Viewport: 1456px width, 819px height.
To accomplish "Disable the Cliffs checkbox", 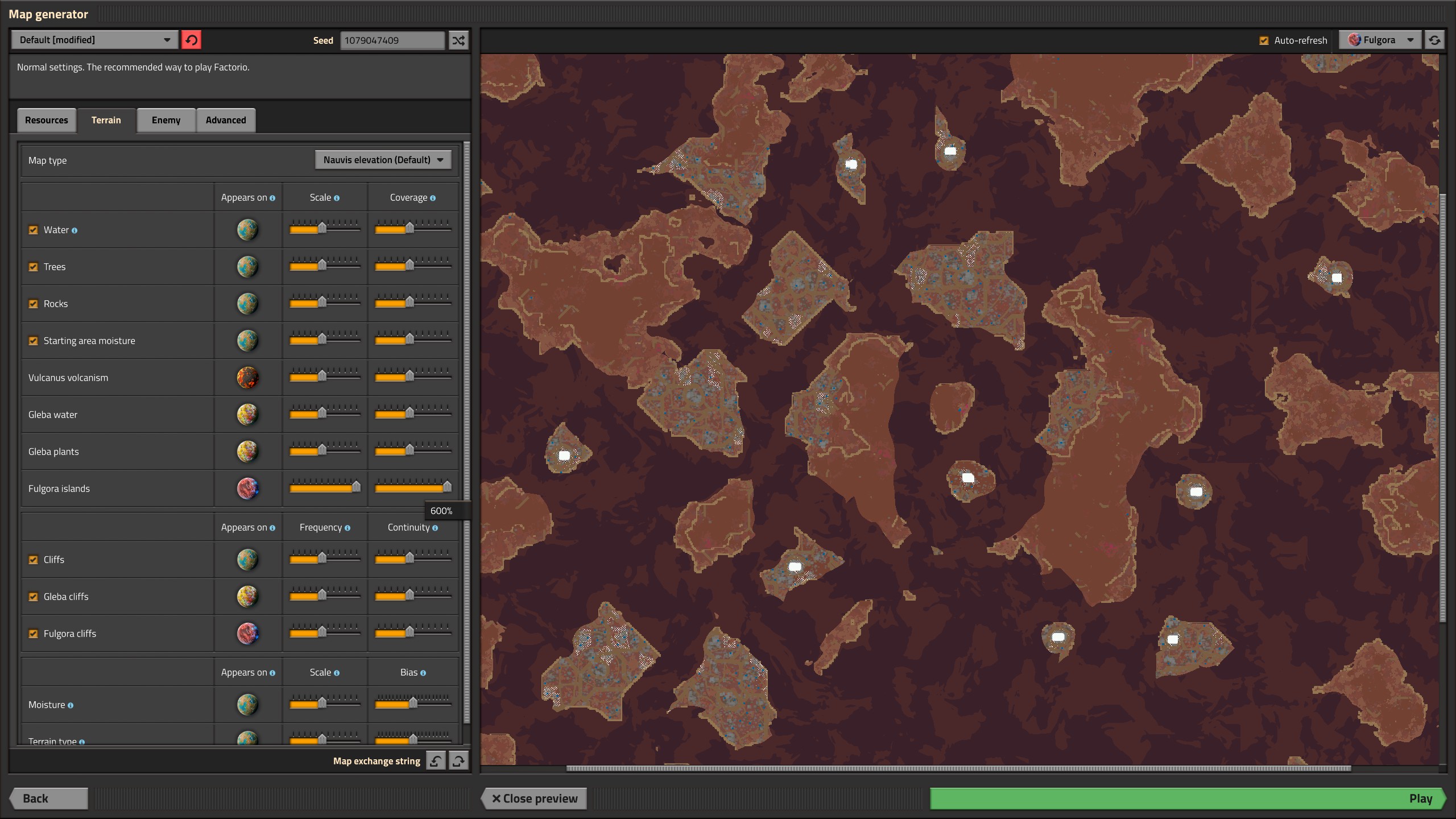I will 34,560.
